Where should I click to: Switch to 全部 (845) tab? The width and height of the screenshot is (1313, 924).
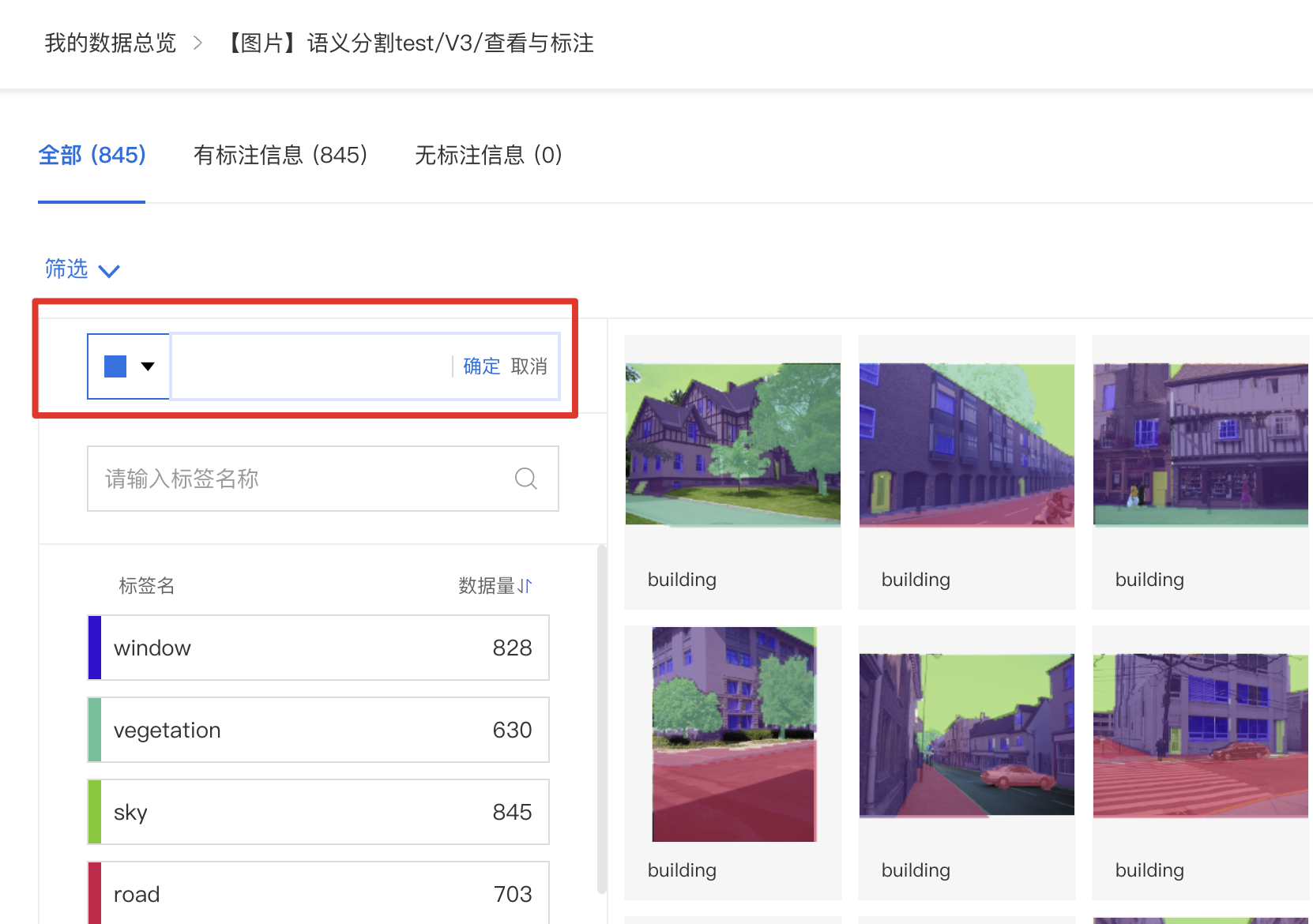click(x=92, y=155)
